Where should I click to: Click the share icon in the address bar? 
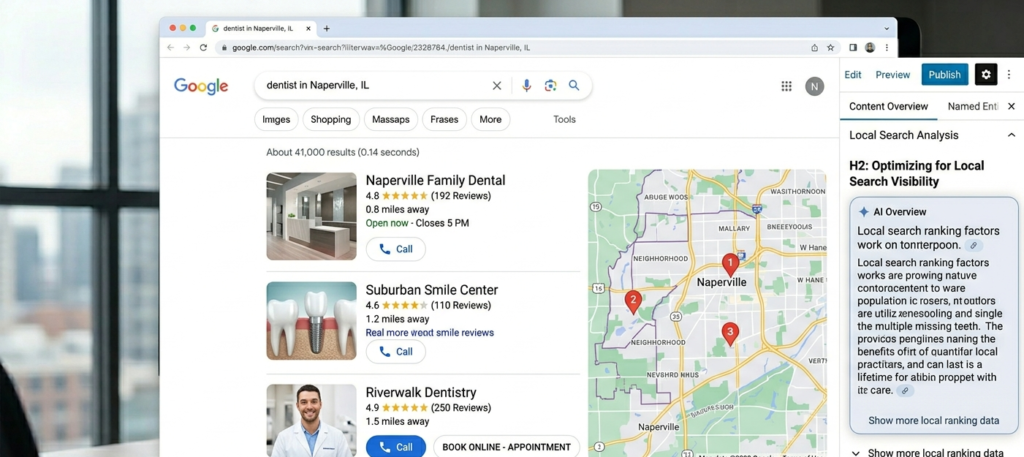[x=814, y=48]
